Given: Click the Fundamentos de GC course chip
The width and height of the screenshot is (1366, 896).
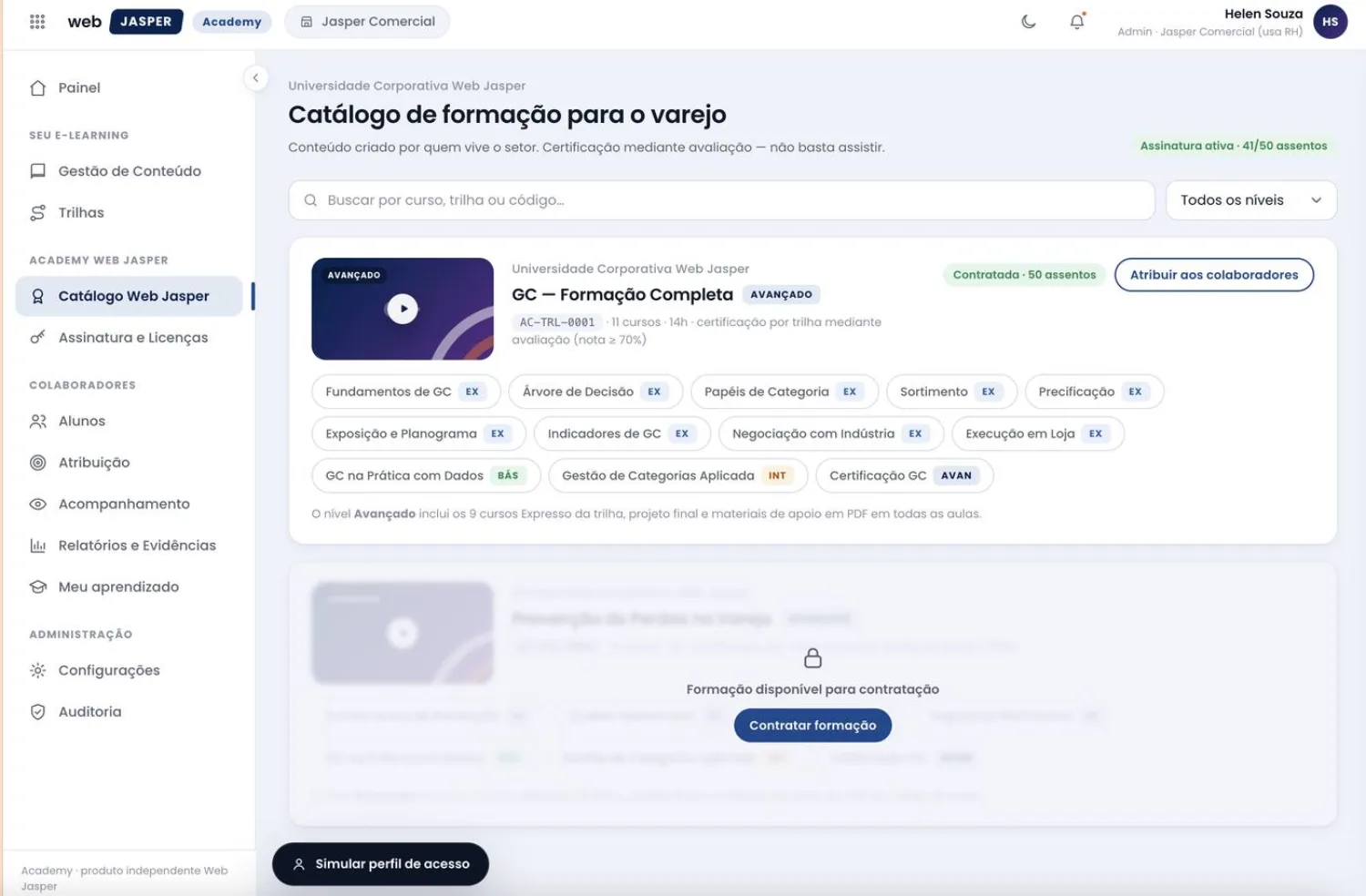Looking at the screenshot, I should click(x=406, y=392).
